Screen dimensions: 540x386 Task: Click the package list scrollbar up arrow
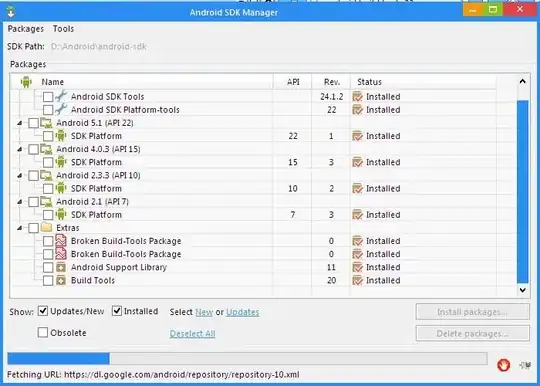coord(522,82)
